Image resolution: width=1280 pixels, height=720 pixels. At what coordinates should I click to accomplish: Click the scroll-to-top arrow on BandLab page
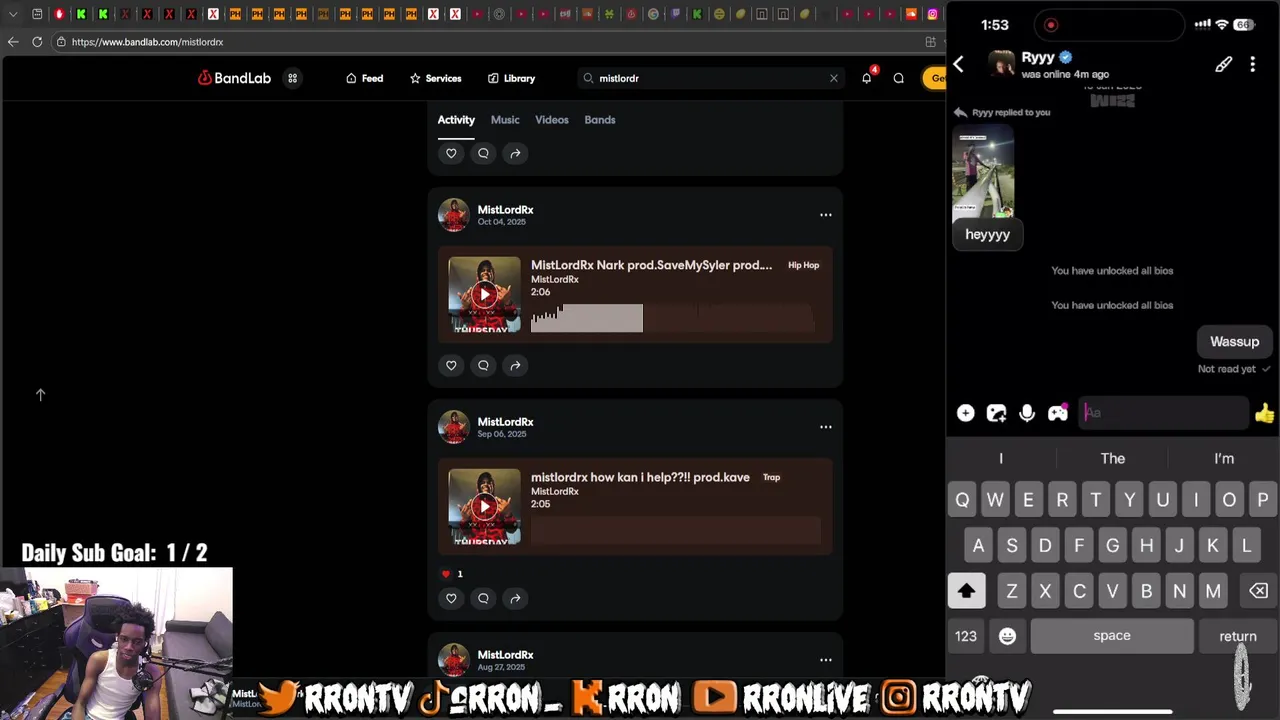pos(41,395)
